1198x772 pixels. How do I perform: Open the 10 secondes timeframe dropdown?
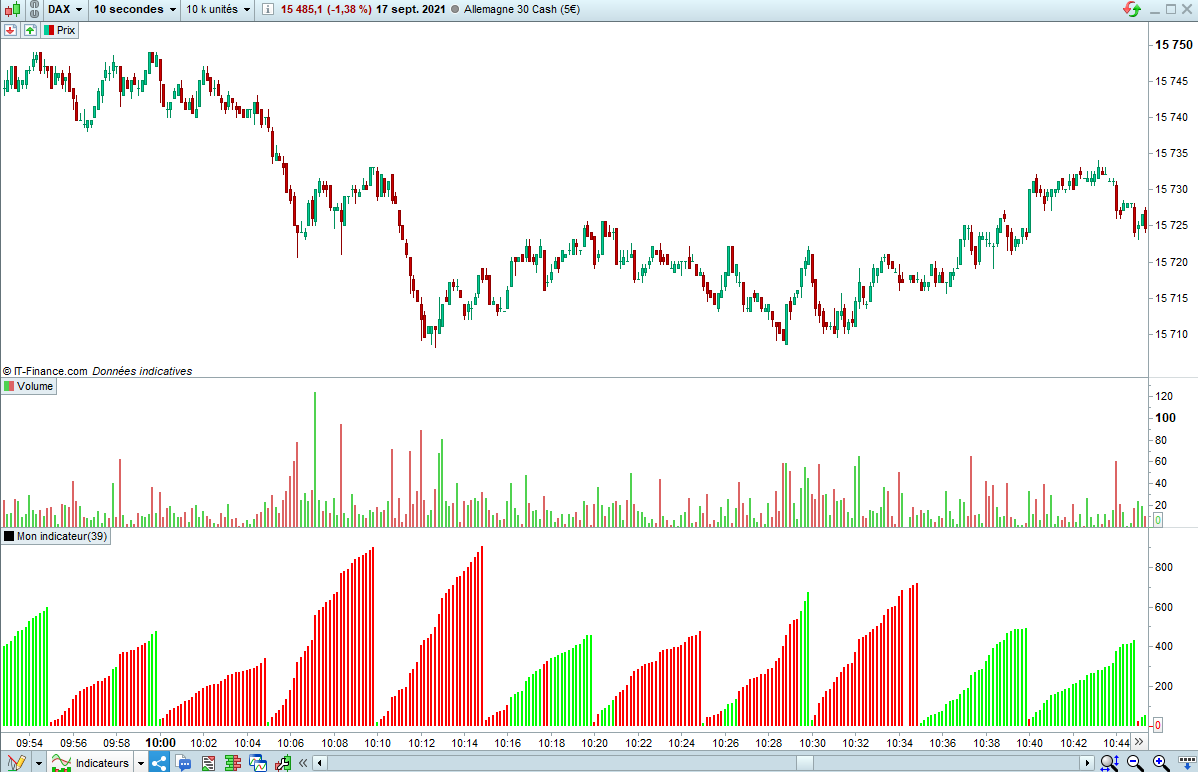coord(134,9)
